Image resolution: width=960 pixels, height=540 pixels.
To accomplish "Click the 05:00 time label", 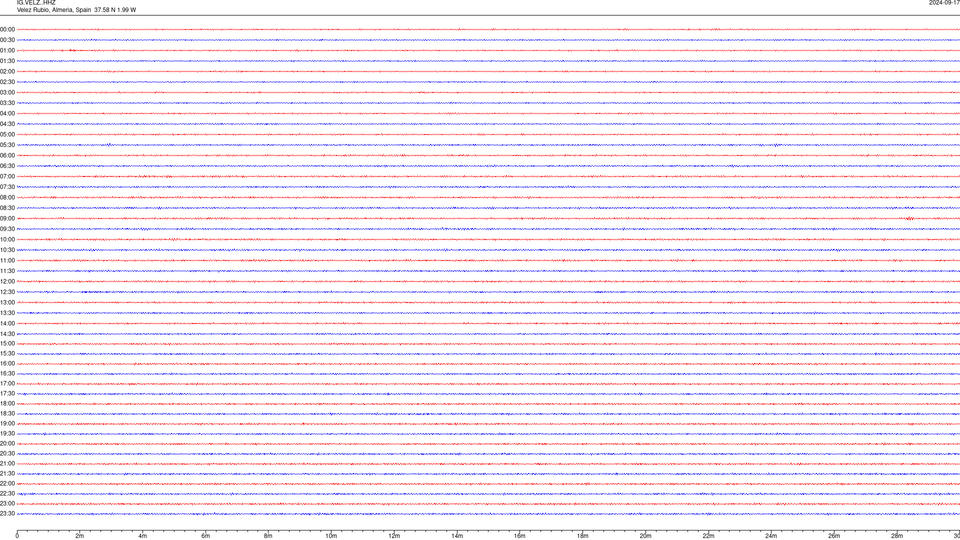I will point(7,135).
